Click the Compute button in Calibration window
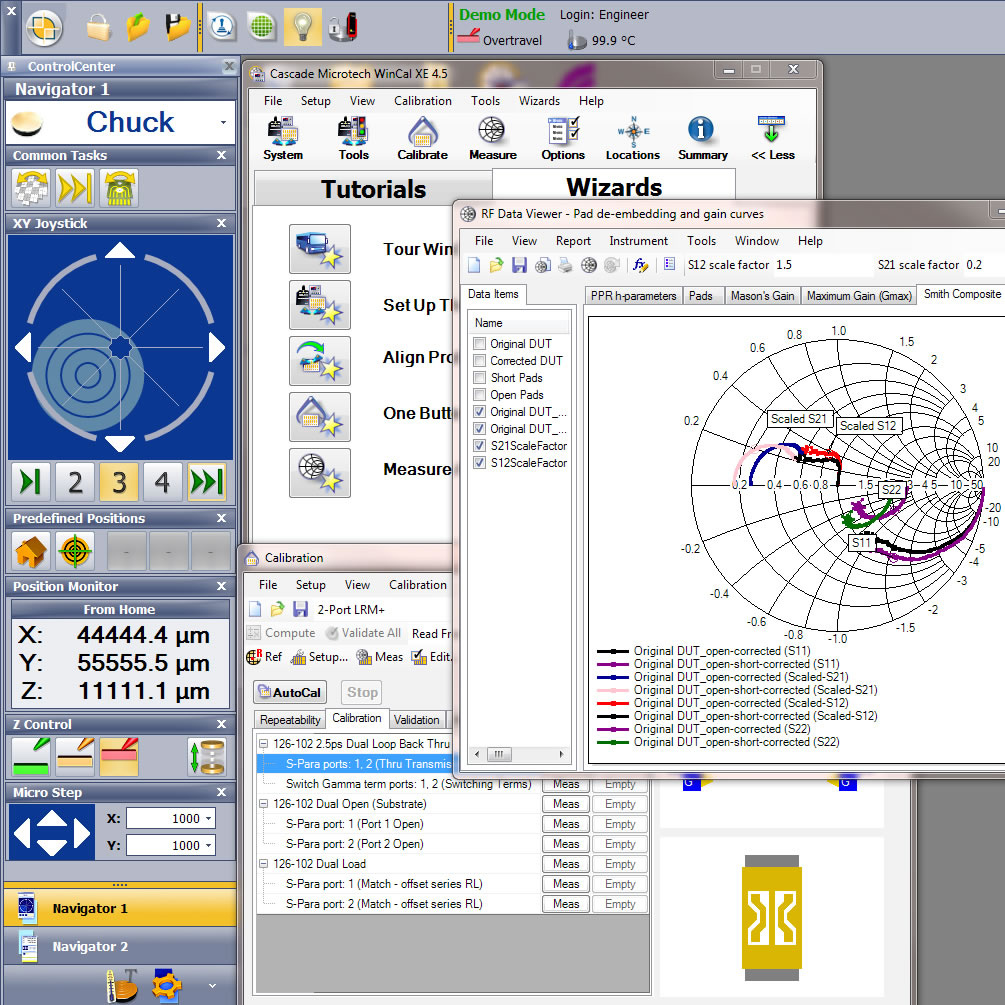This screenshot has height=1005, width=1005. click(281, 633)
